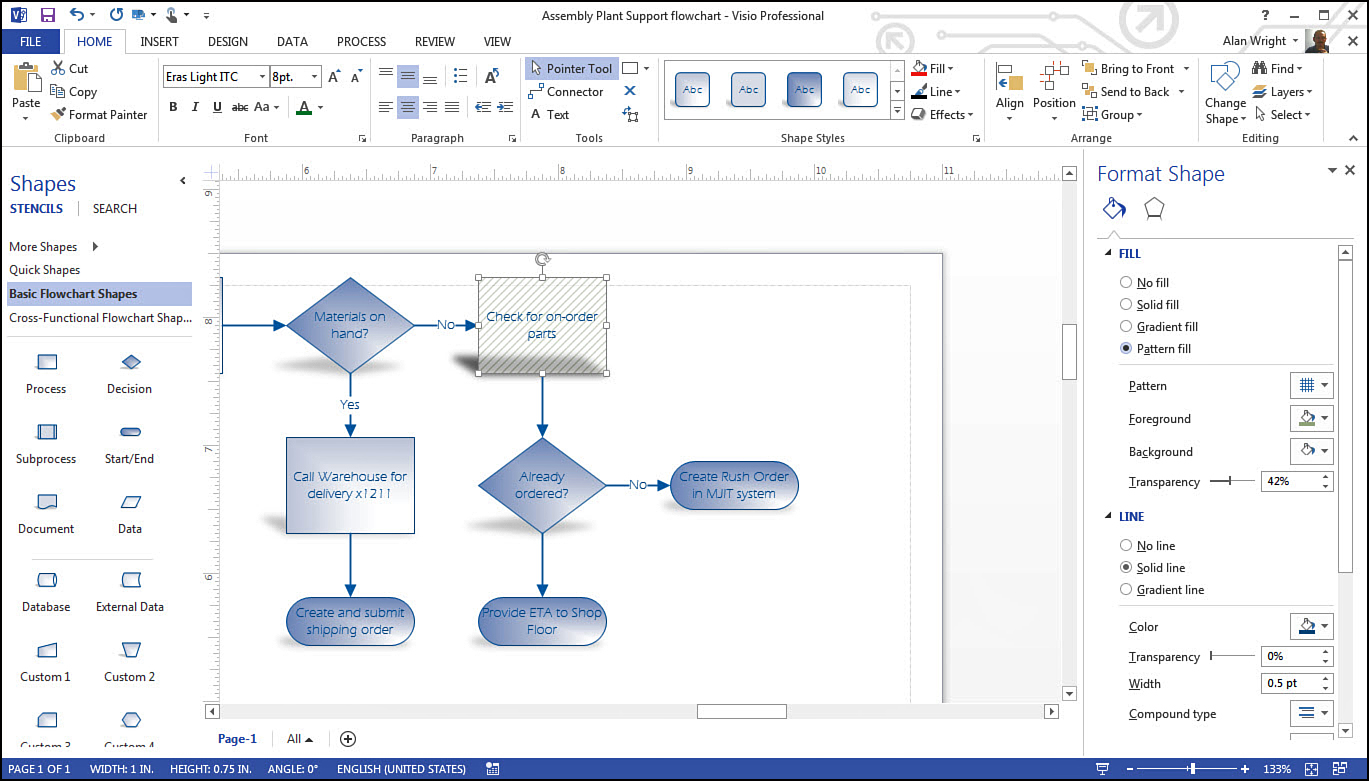Open the Compound type dropdown
The image size is (1369, 781).
coord(1312,713)
